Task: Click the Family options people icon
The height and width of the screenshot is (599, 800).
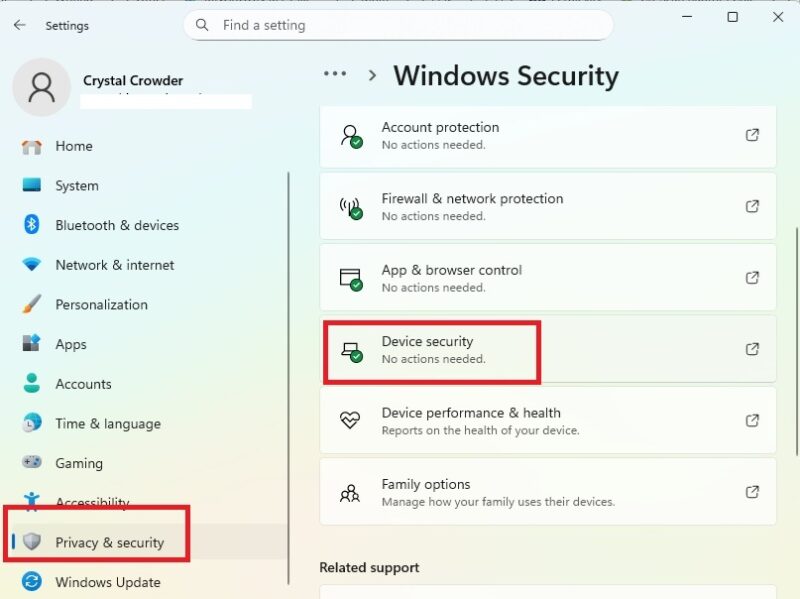Action: (352, 491)
